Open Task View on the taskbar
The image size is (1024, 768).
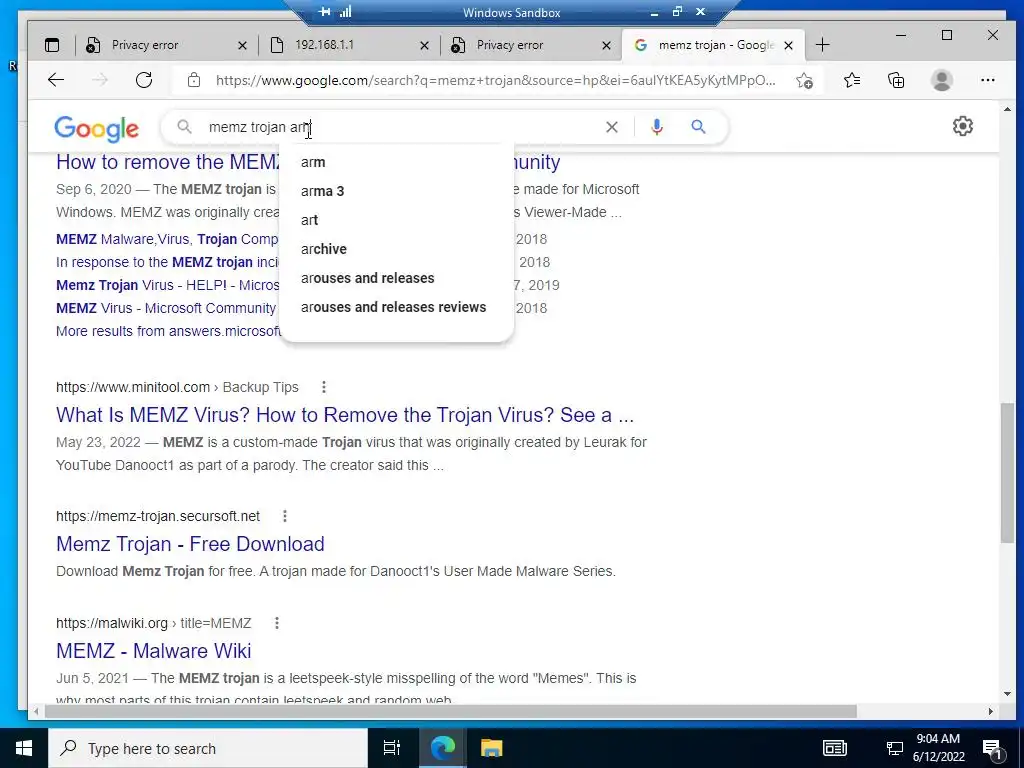[x=392, y=748]
